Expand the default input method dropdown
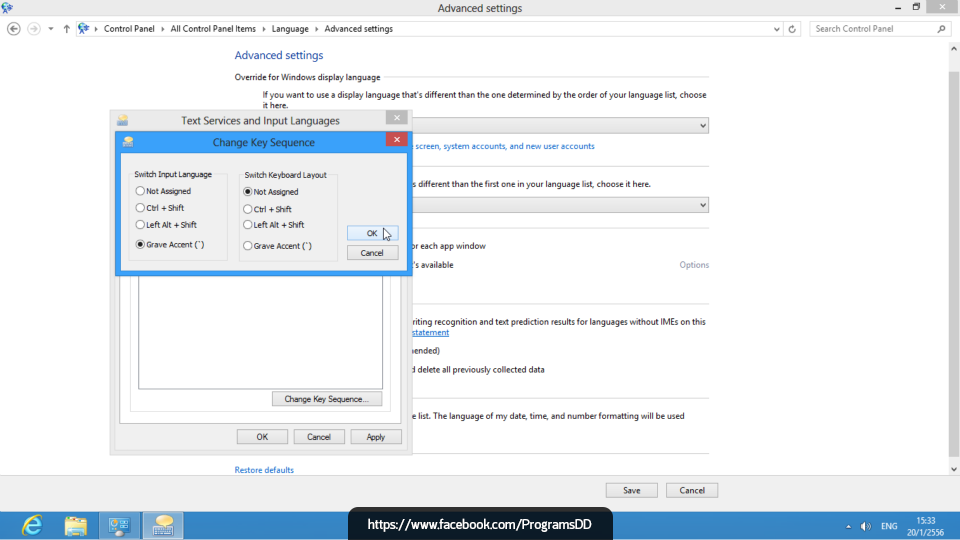960x540 pixels. click(x=702, y=205)
